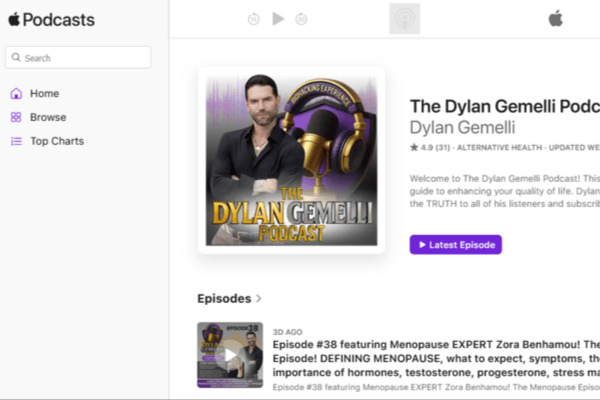Click the Home house icon
Viewport: 600px width, 400px height.
pos(16,93)
